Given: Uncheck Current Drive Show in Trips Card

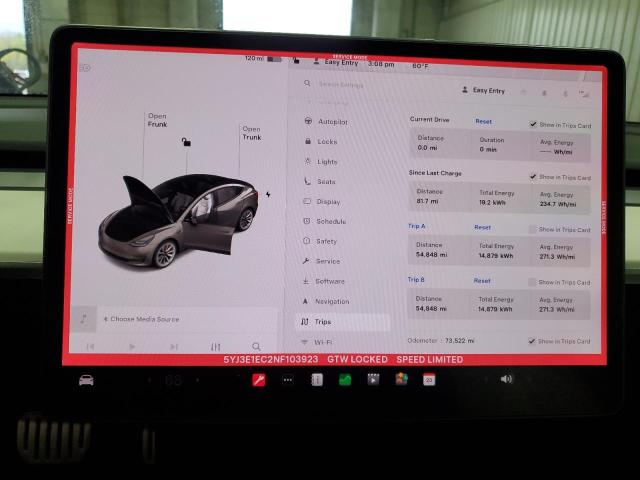Looking at the screenshot, I should click(x=533, y=124).
